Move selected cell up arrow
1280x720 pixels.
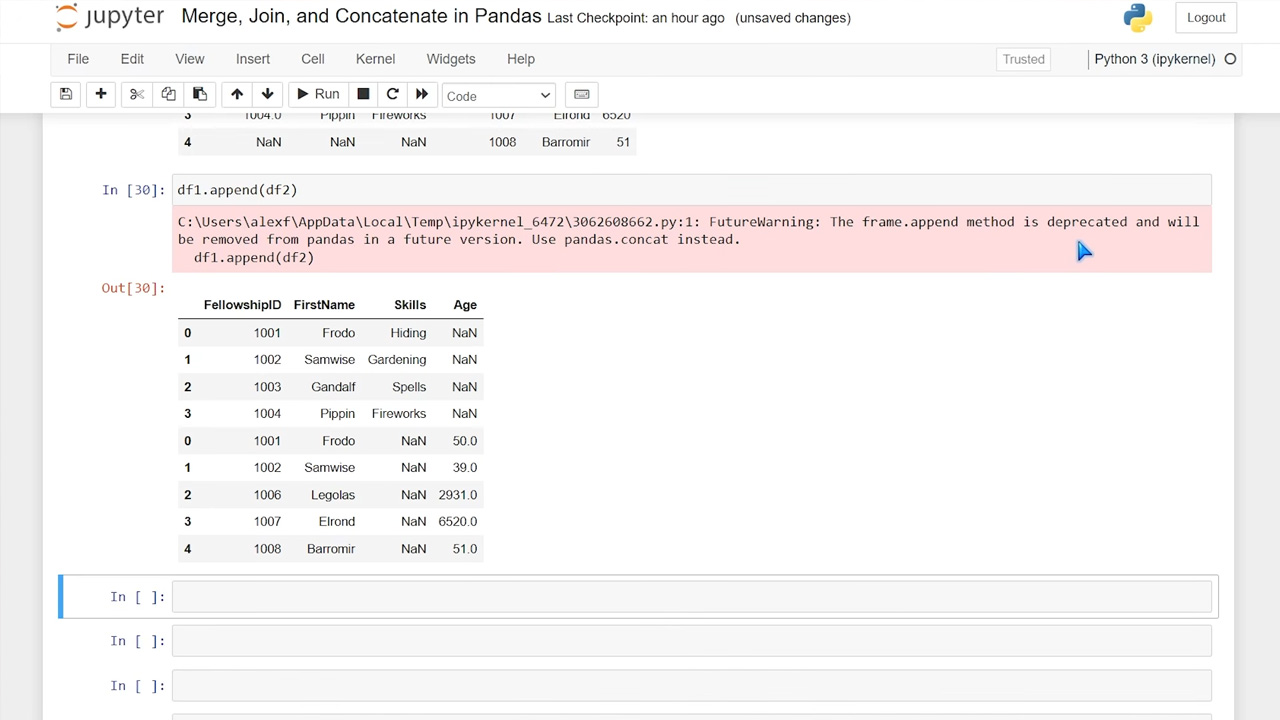[237, 94]
